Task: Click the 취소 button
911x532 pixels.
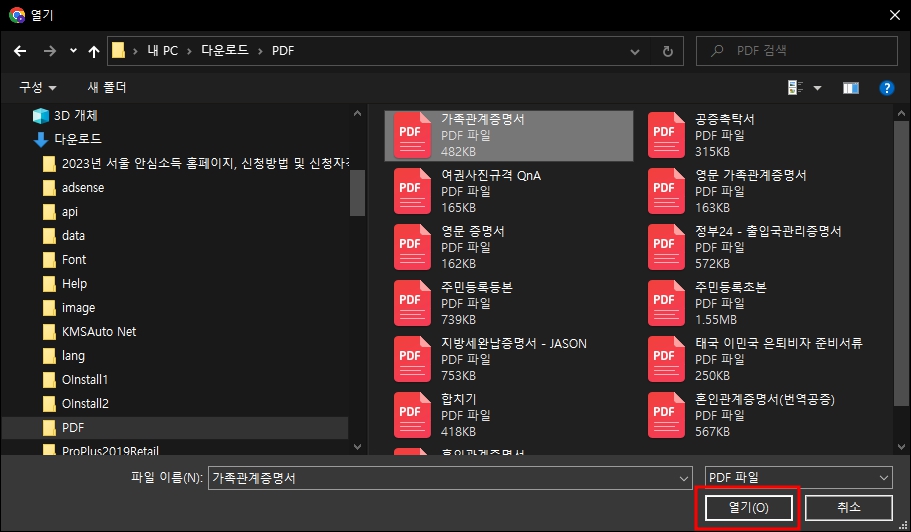Action: click(x=848, y=508)
